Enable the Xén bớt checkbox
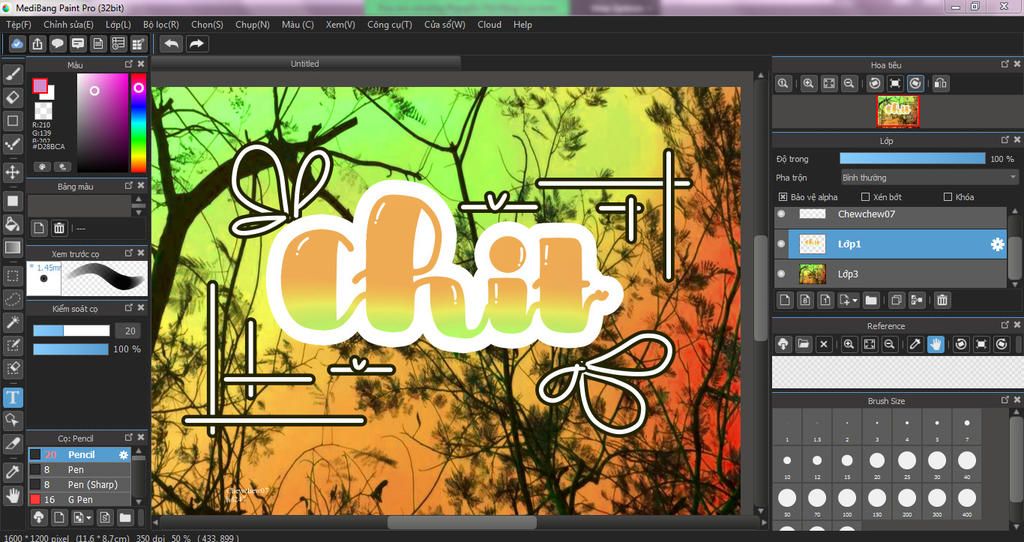1024x542 pixels. click(865, 197)
